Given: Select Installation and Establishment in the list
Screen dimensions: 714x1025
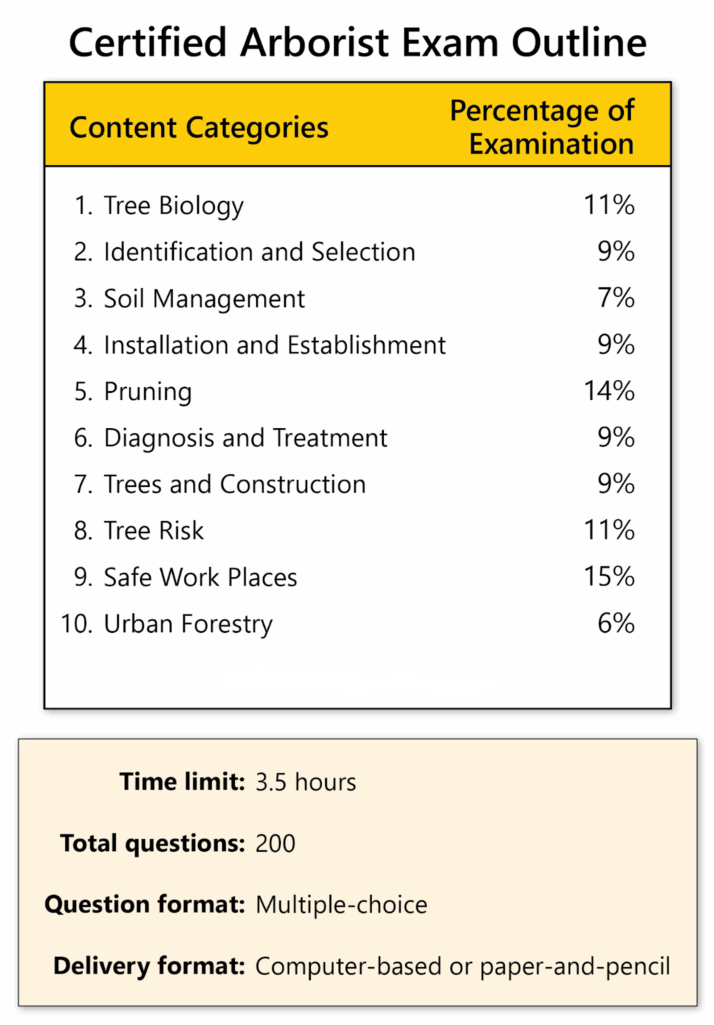Looking at the screenshot, I should (274, 345).
